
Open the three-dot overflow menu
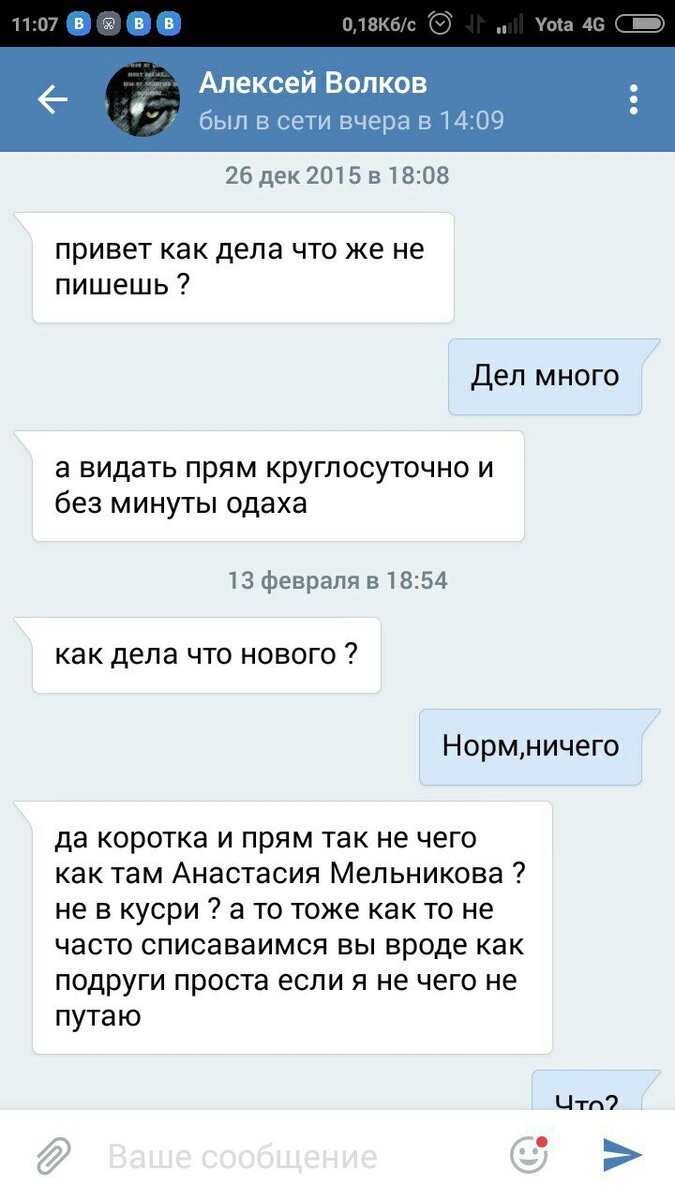632,99
